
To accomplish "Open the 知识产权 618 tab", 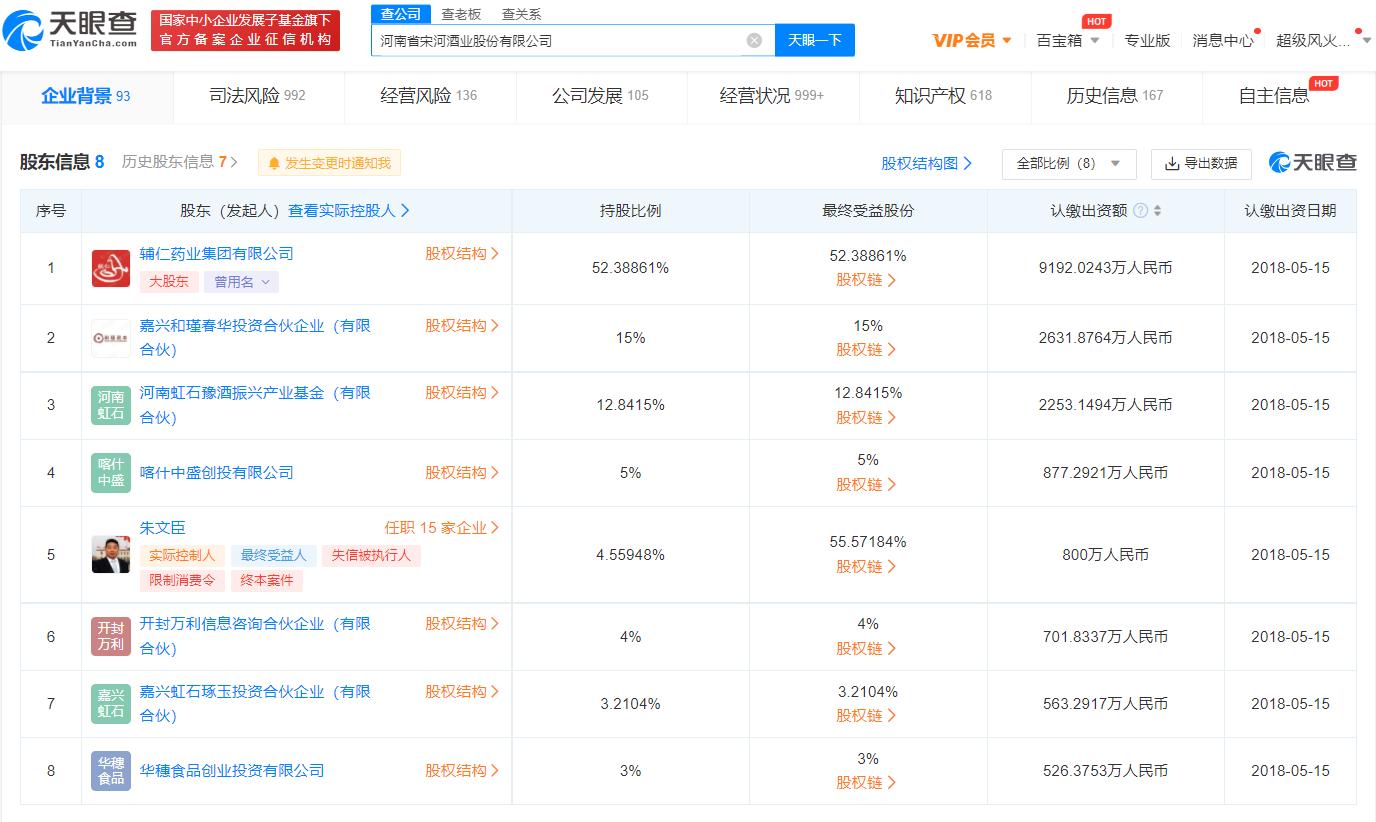I will 944,96.
